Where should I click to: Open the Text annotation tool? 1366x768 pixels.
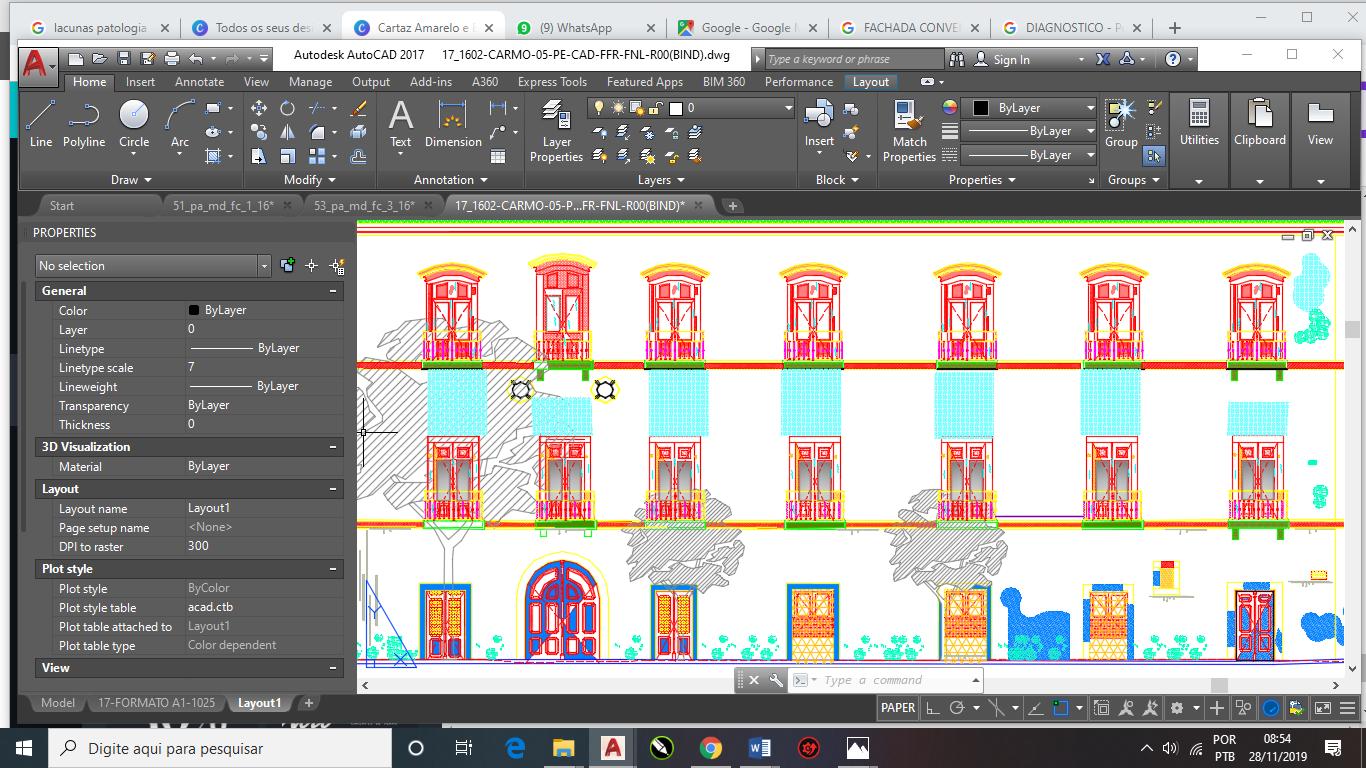pyautogui.click(x=400, y=124)
